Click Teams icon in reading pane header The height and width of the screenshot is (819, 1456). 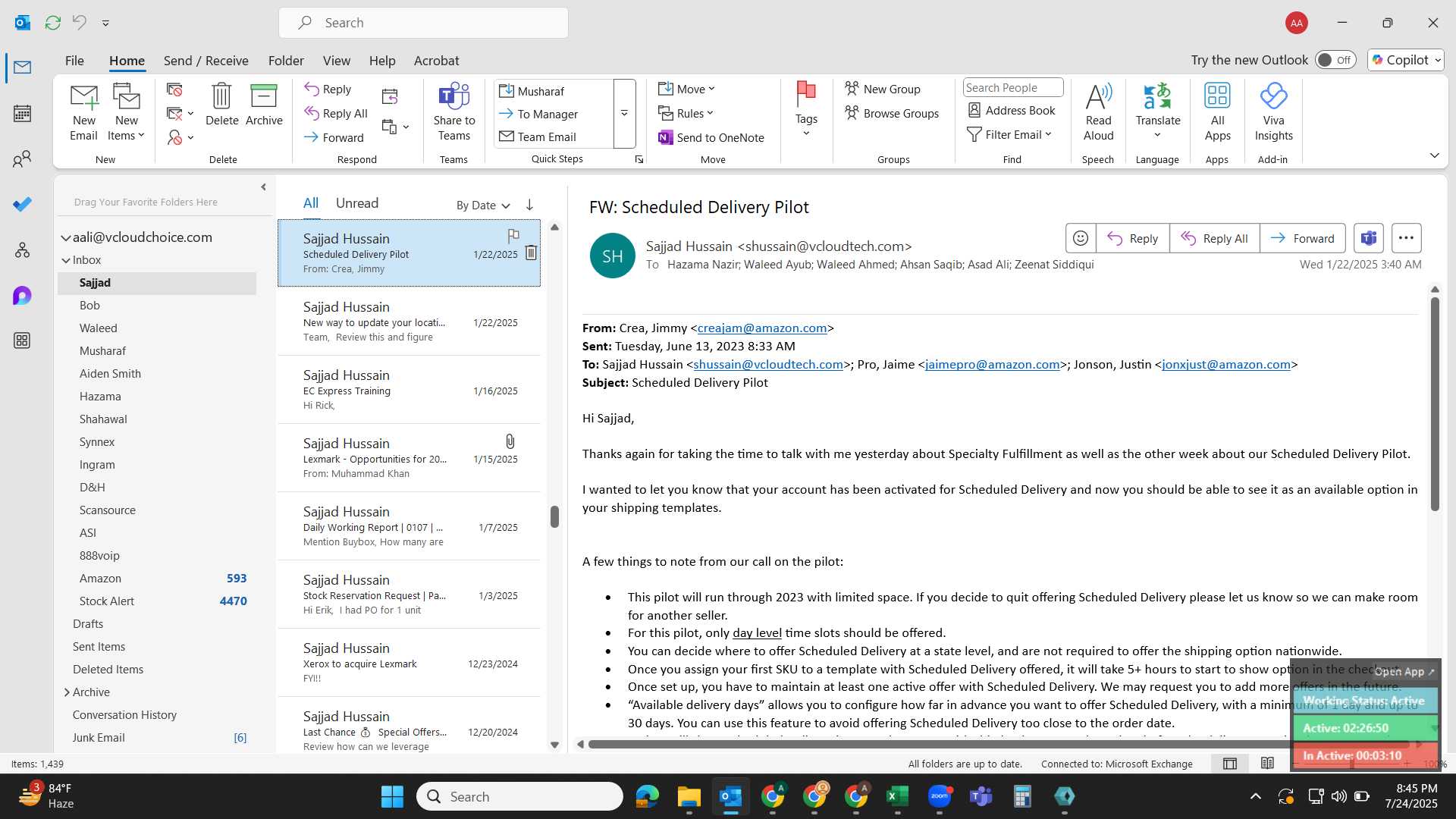coord(1369,238)
